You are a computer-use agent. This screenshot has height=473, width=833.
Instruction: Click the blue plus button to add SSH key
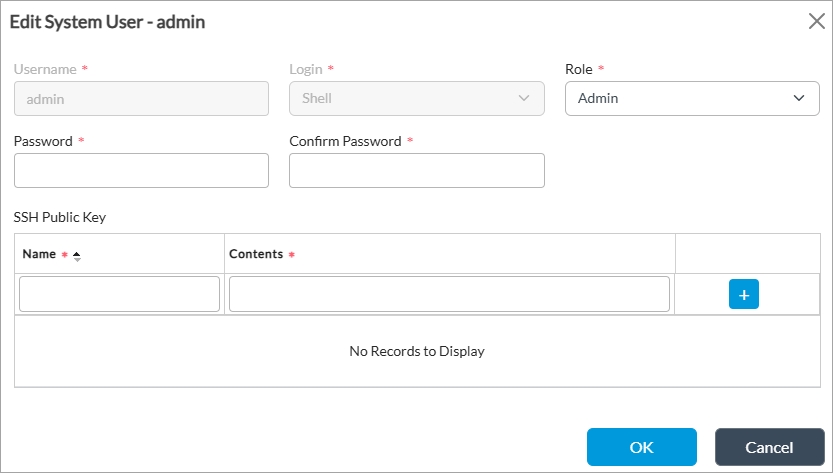[744, 294]
